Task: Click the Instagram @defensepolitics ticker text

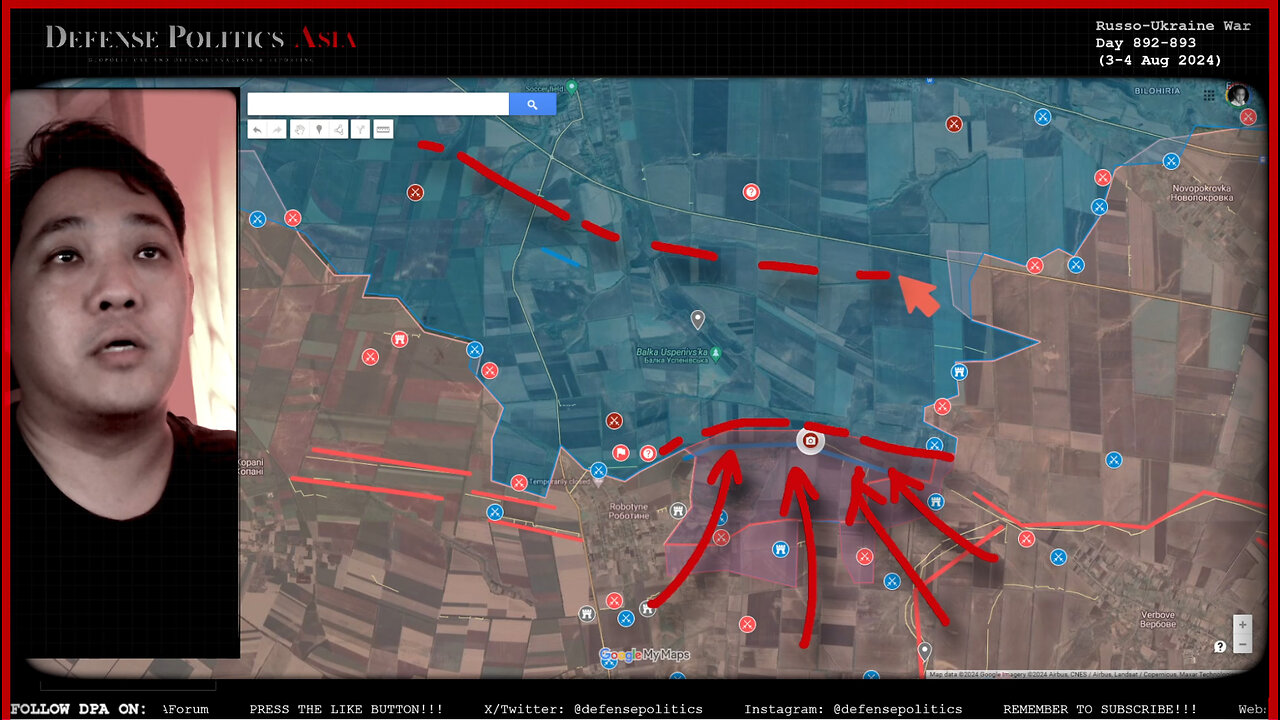Action: (x=853, y=709)
